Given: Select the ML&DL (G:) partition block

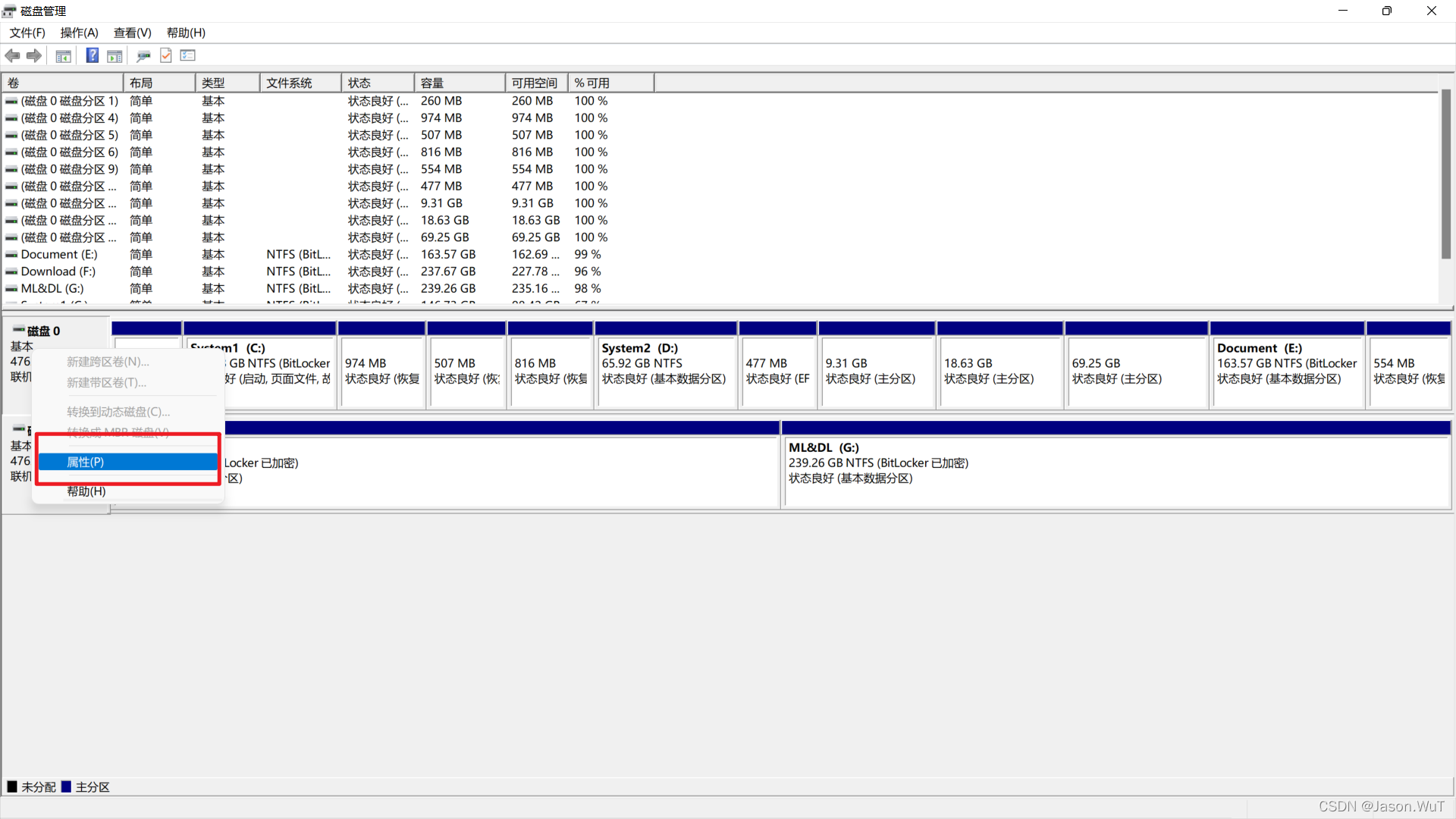Looking at the screenshot, I should click(x=1116, y=464).
